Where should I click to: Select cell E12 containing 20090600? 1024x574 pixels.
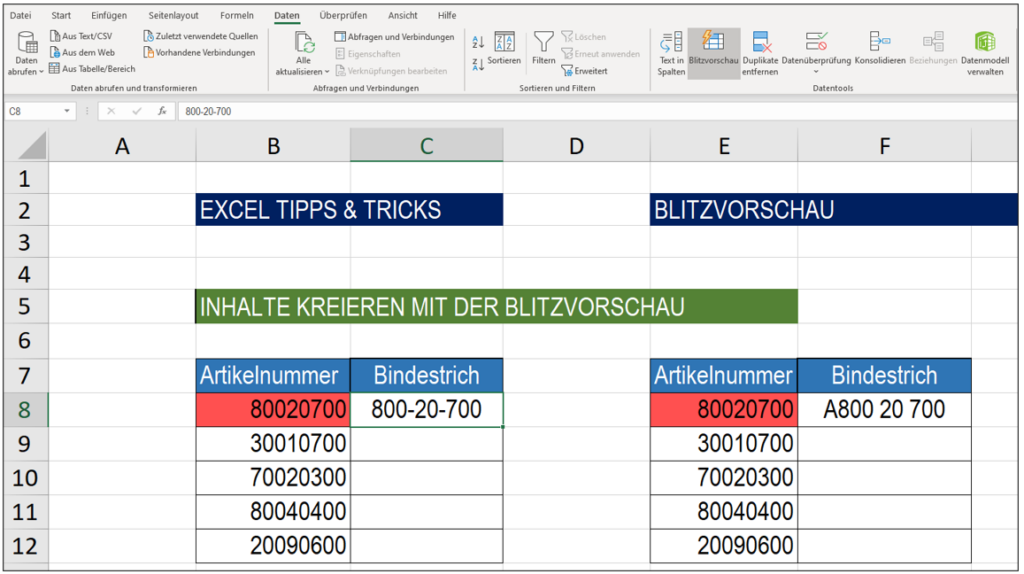(x=724, y=545)
